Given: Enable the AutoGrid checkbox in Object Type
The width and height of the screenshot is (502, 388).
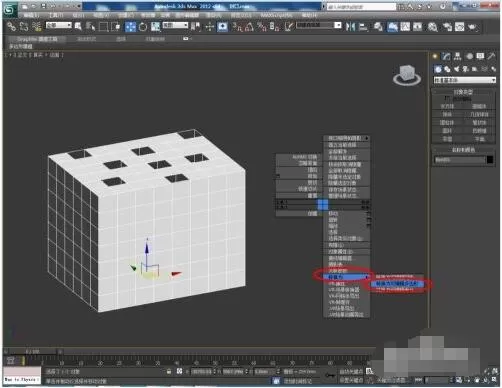Looking at the screenshot, I should coord(447,98).
